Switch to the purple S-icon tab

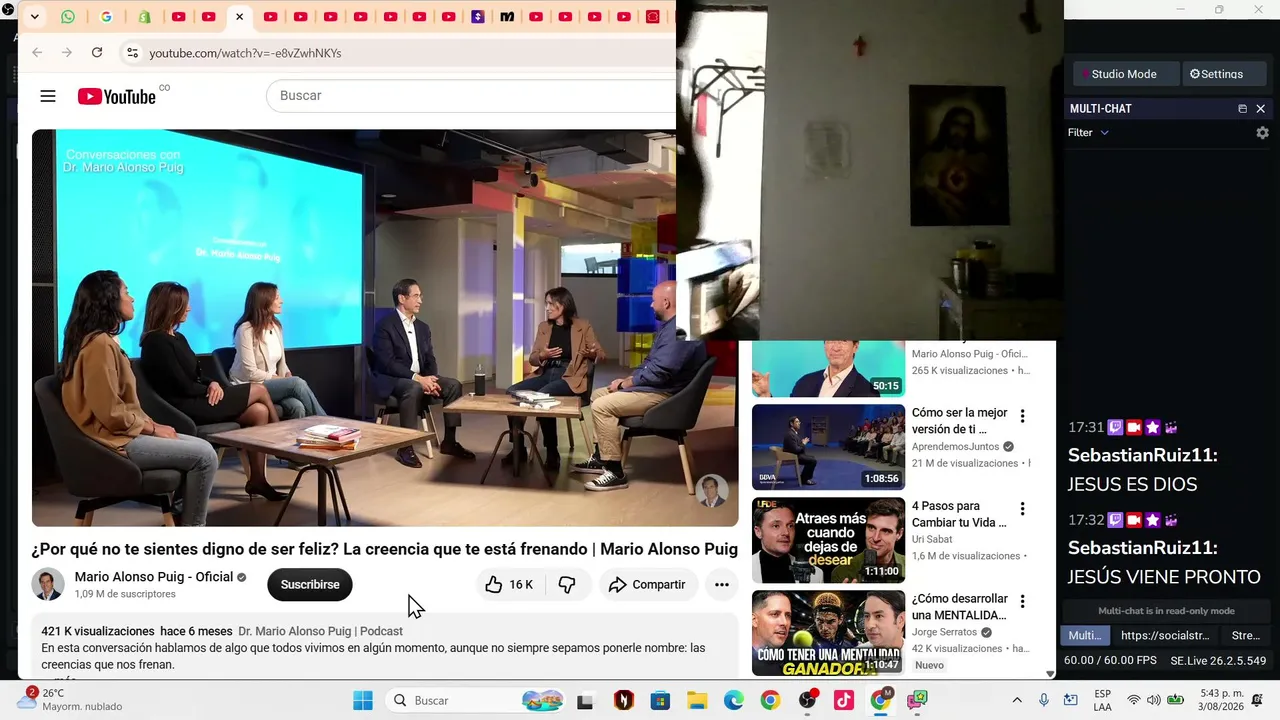tap(478, 17)
